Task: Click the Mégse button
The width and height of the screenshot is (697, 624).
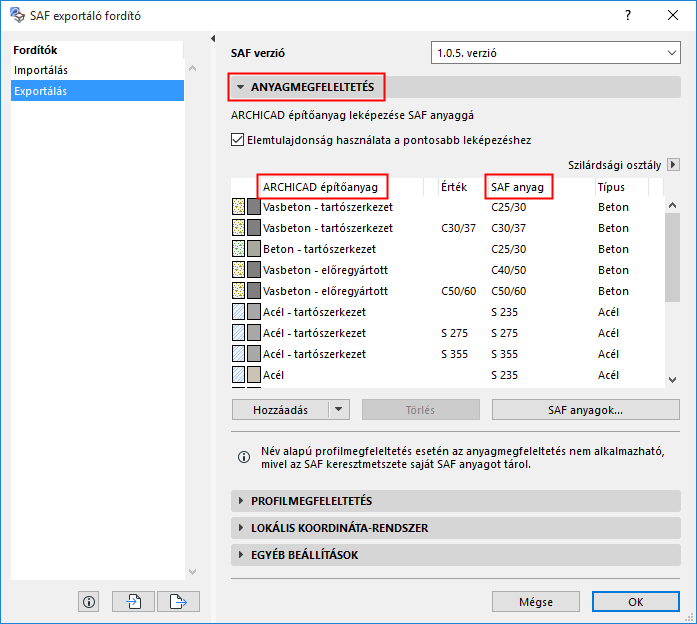Action: pos(536,602)
